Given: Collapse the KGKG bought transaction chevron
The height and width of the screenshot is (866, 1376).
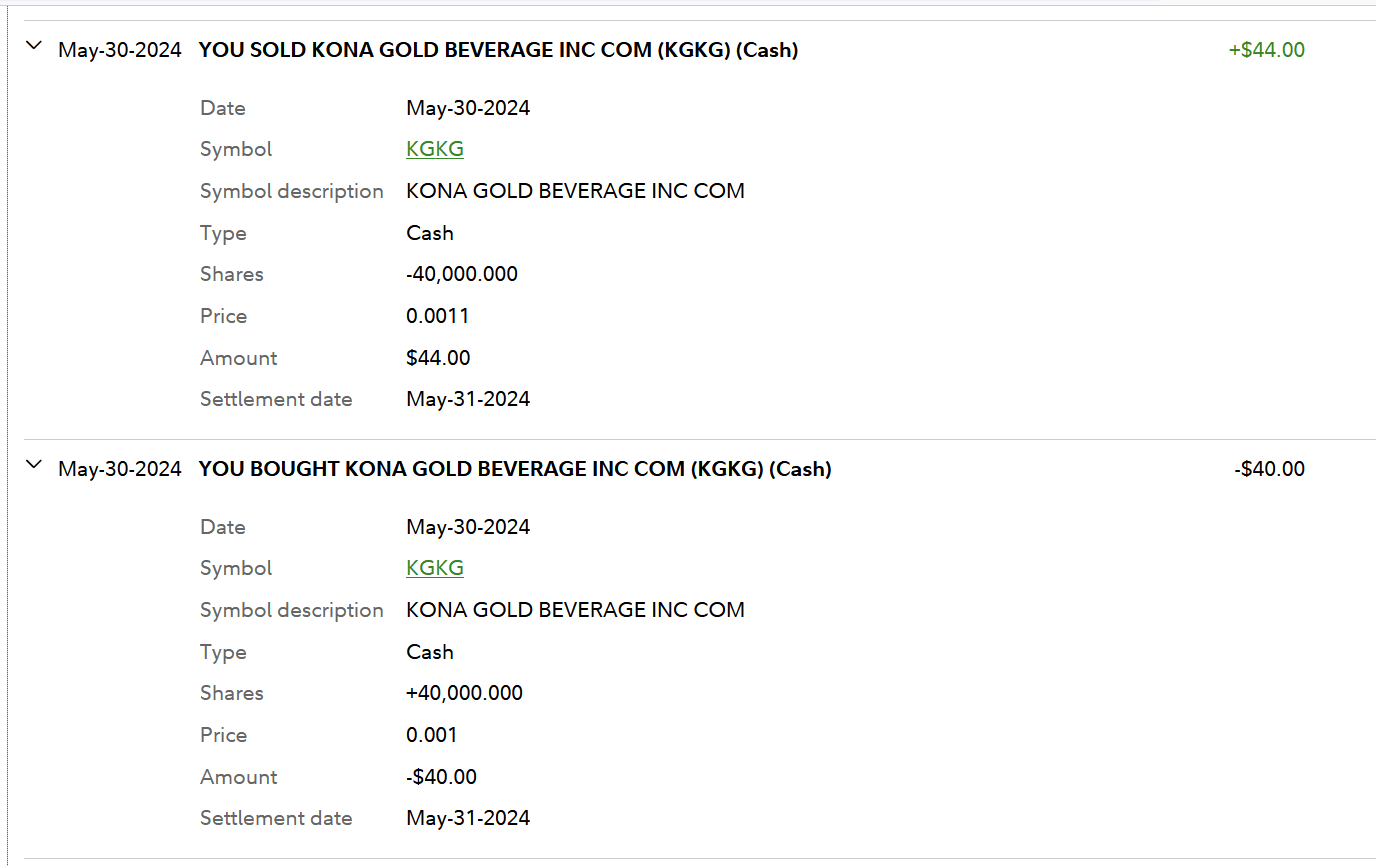Looking at the screenshot, I should 34,465.
